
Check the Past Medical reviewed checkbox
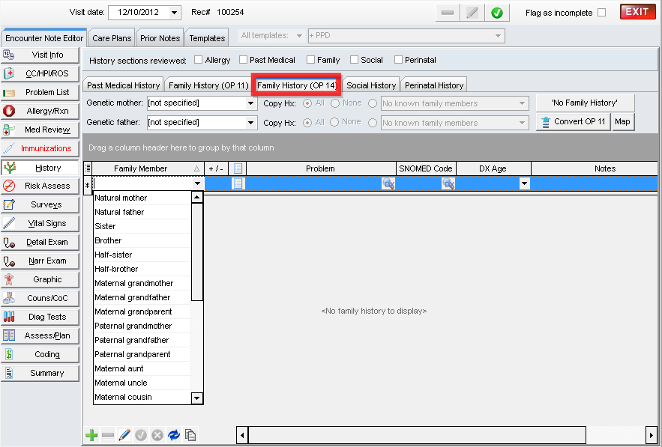[243, 60]
